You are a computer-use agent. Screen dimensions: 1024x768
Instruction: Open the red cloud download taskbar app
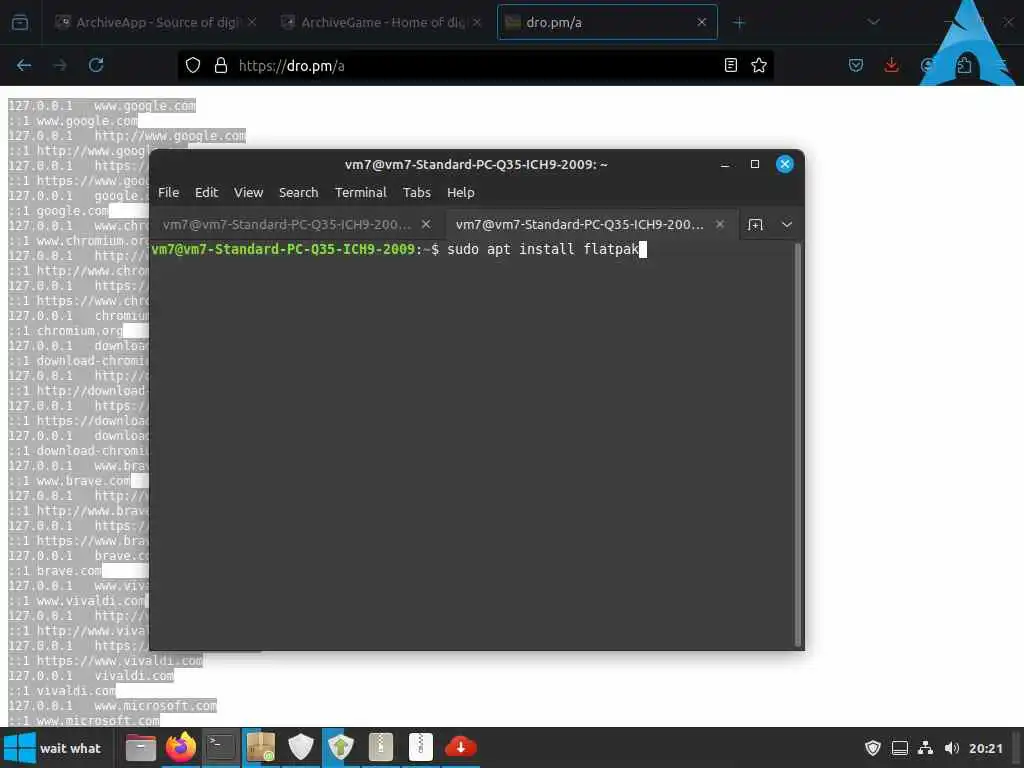tap(461, 748)
